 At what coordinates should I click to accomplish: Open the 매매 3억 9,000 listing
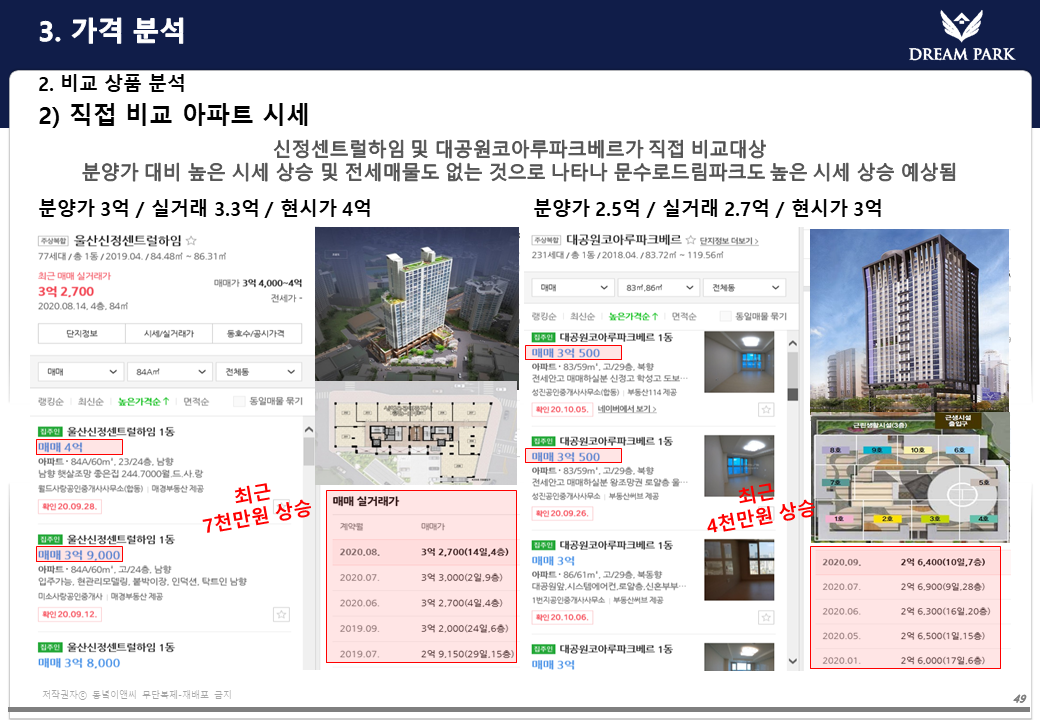click(79, 555)
